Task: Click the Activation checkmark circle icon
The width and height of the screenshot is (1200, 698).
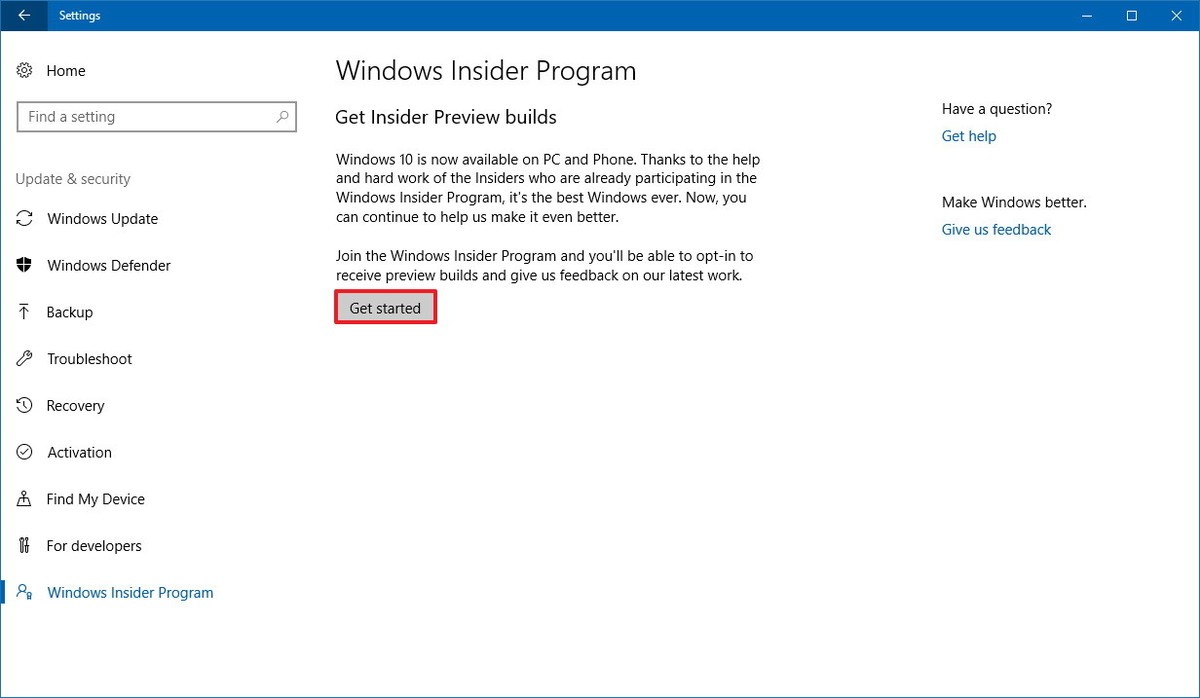Action: coord(25,452)
